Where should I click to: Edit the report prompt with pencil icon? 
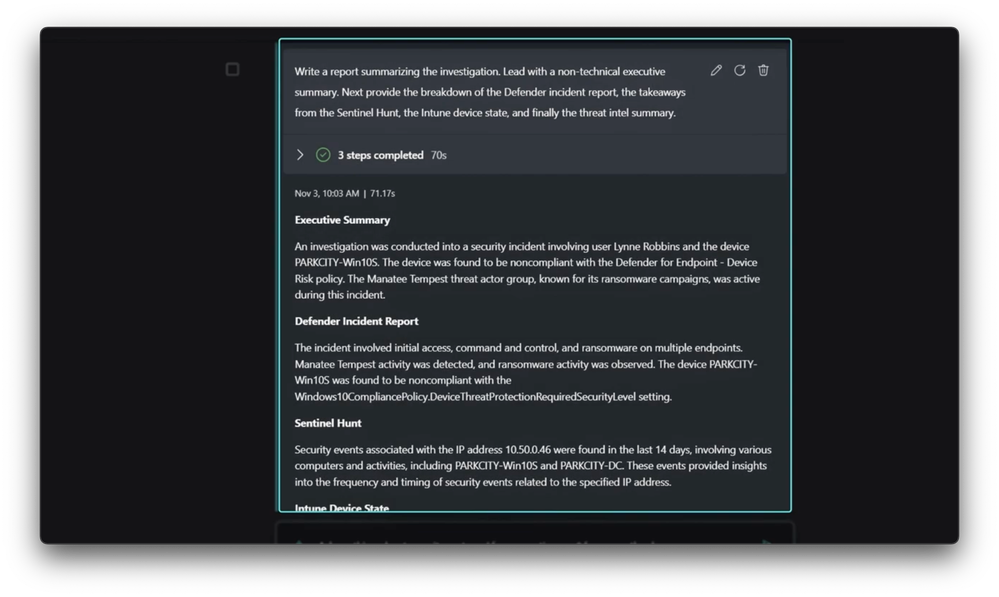tap(716, 70)
